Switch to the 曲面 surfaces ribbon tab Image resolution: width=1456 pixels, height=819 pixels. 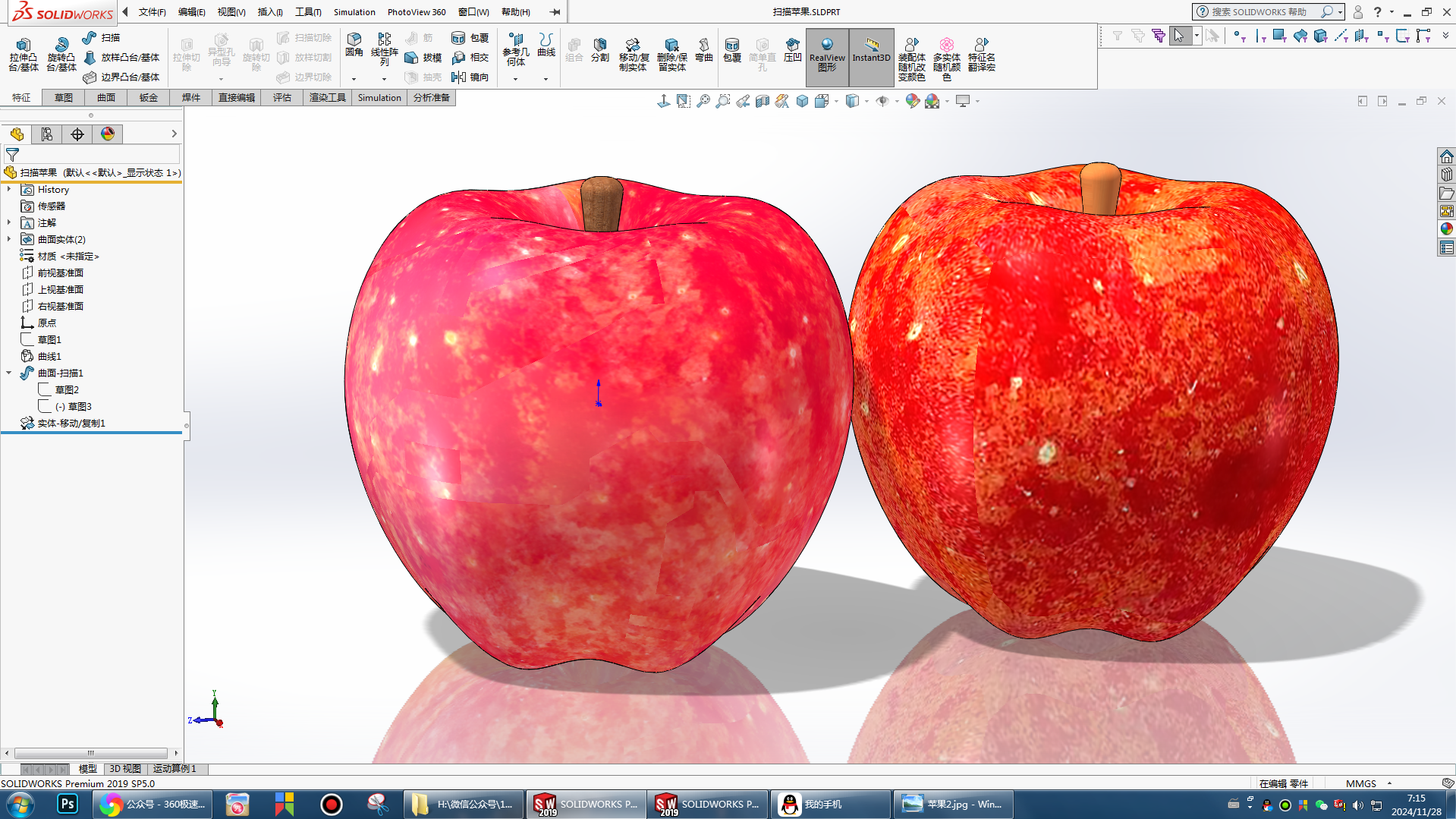[x=106, y=98]
